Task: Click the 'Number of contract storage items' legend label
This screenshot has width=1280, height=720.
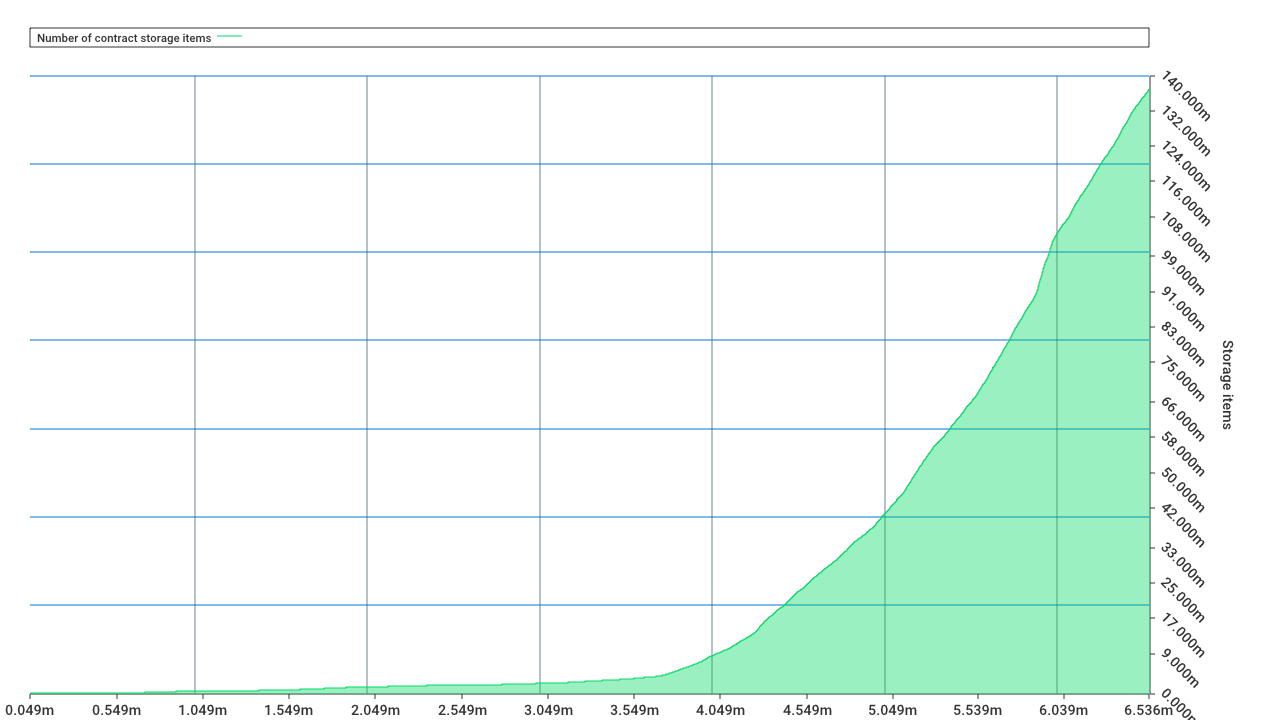Action: click(124, 38)
